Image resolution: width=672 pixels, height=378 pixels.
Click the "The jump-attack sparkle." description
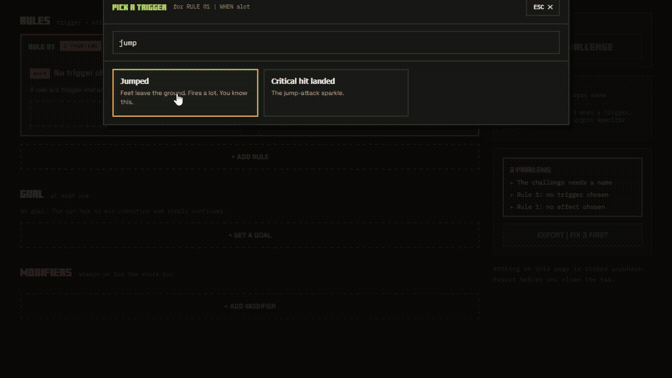click(x=307, y=93)
